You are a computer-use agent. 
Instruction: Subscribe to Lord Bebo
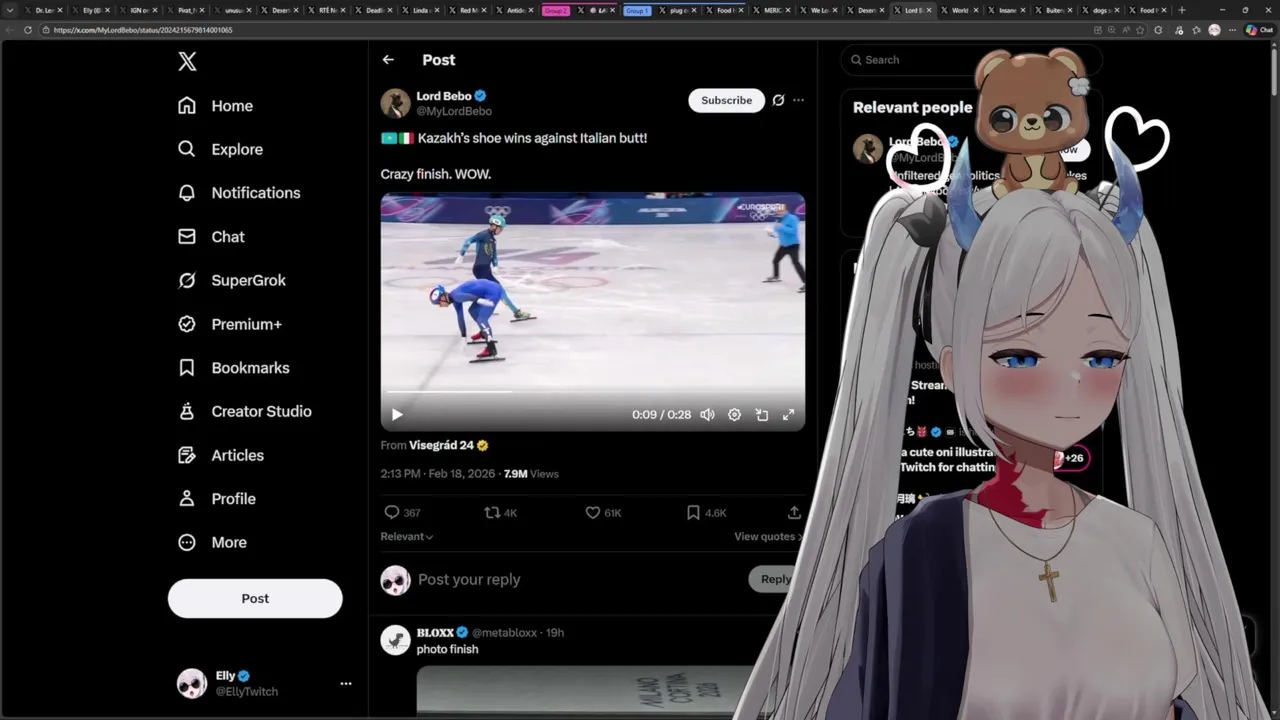pyautogui.click(x=726, y=100)
